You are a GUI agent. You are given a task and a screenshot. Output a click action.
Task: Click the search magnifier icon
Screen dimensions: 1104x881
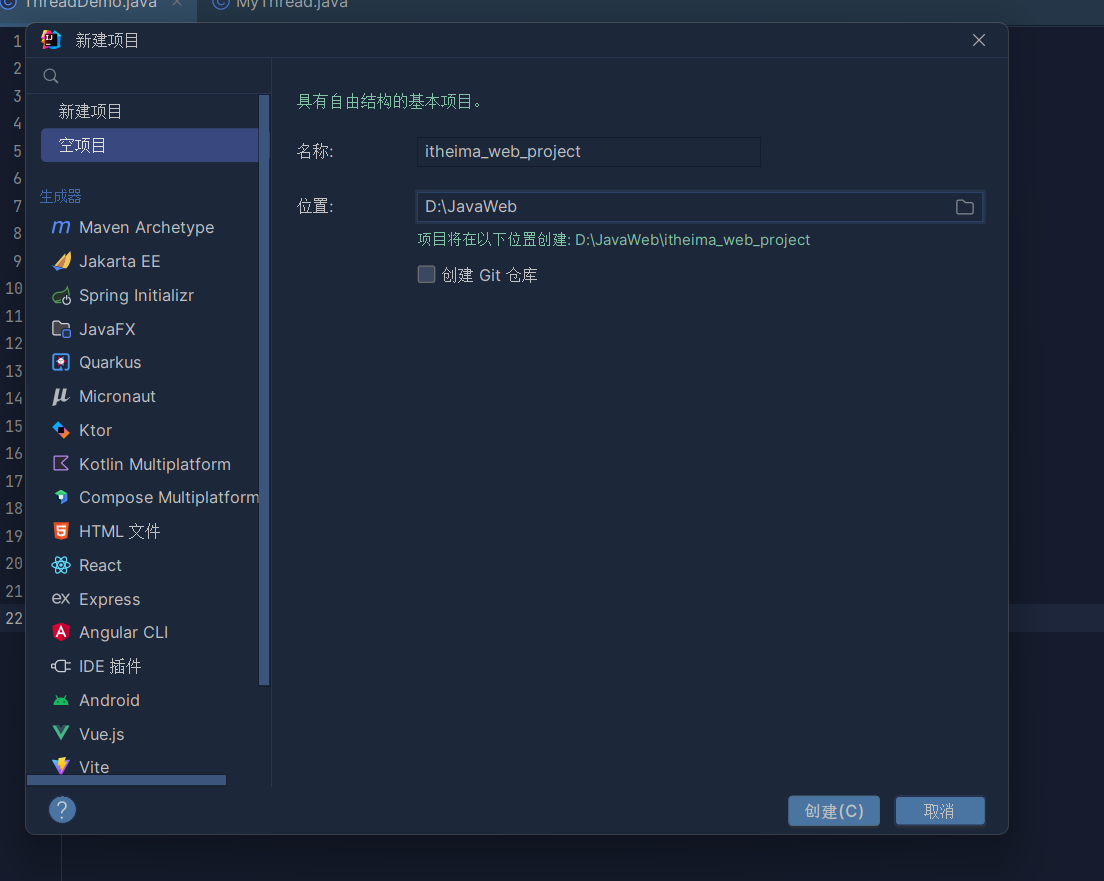click(x=51, y=76)
